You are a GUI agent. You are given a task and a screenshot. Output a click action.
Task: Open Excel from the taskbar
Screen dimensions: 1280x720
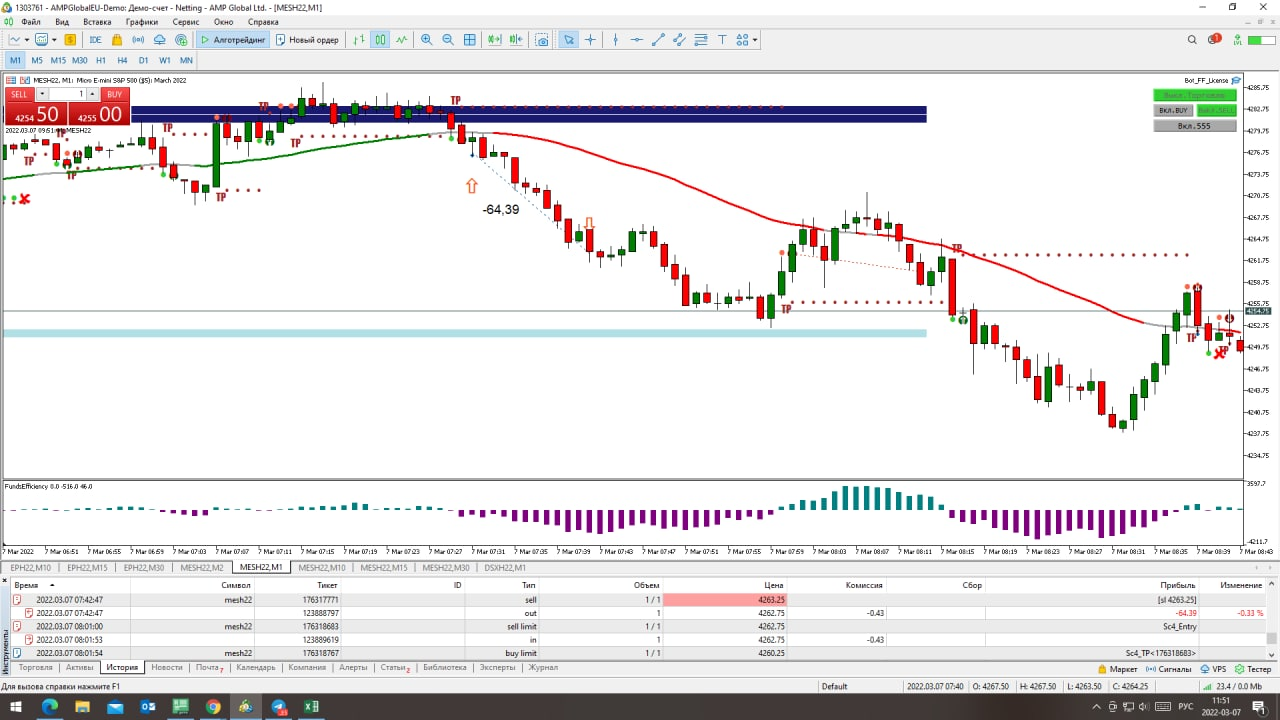[x=311, y=707]
